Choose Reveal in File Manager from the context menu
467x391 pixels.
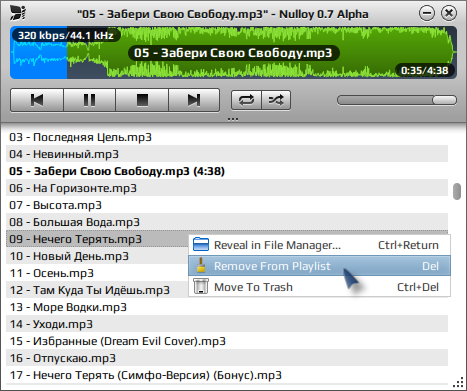[x=319, y=245]
